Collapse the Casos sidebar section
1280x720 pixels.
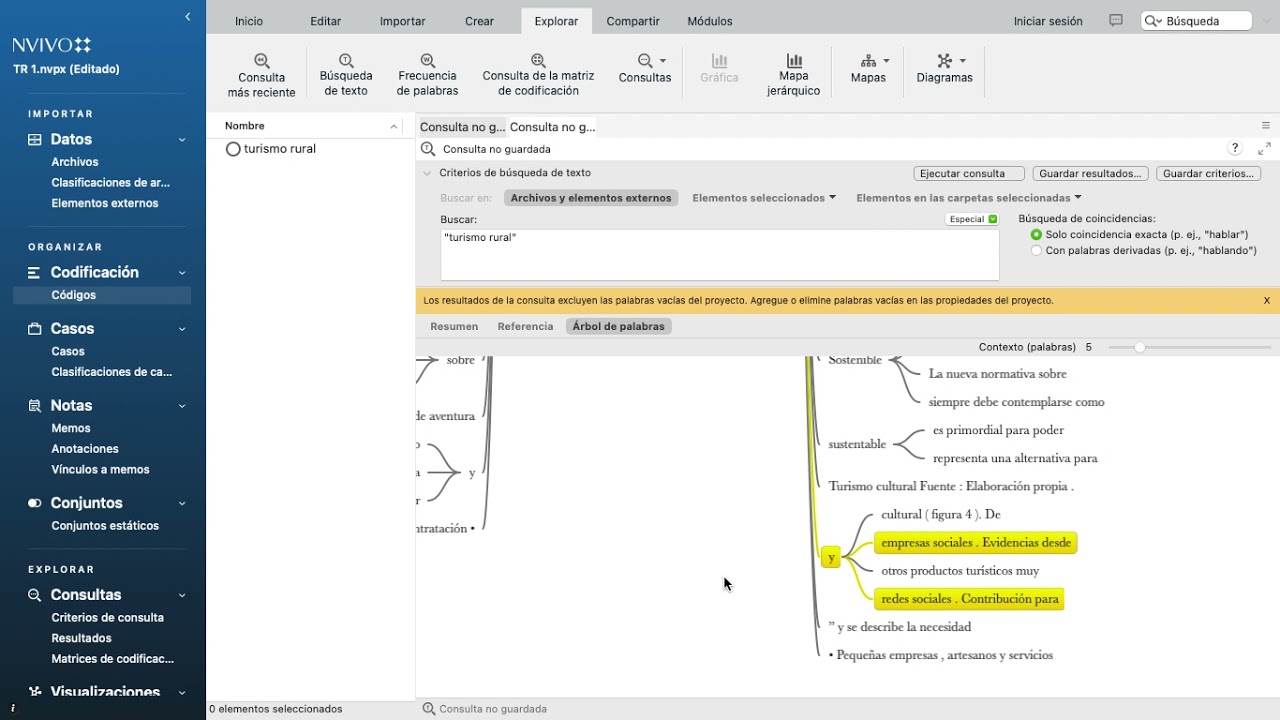[x=182, y=329]
